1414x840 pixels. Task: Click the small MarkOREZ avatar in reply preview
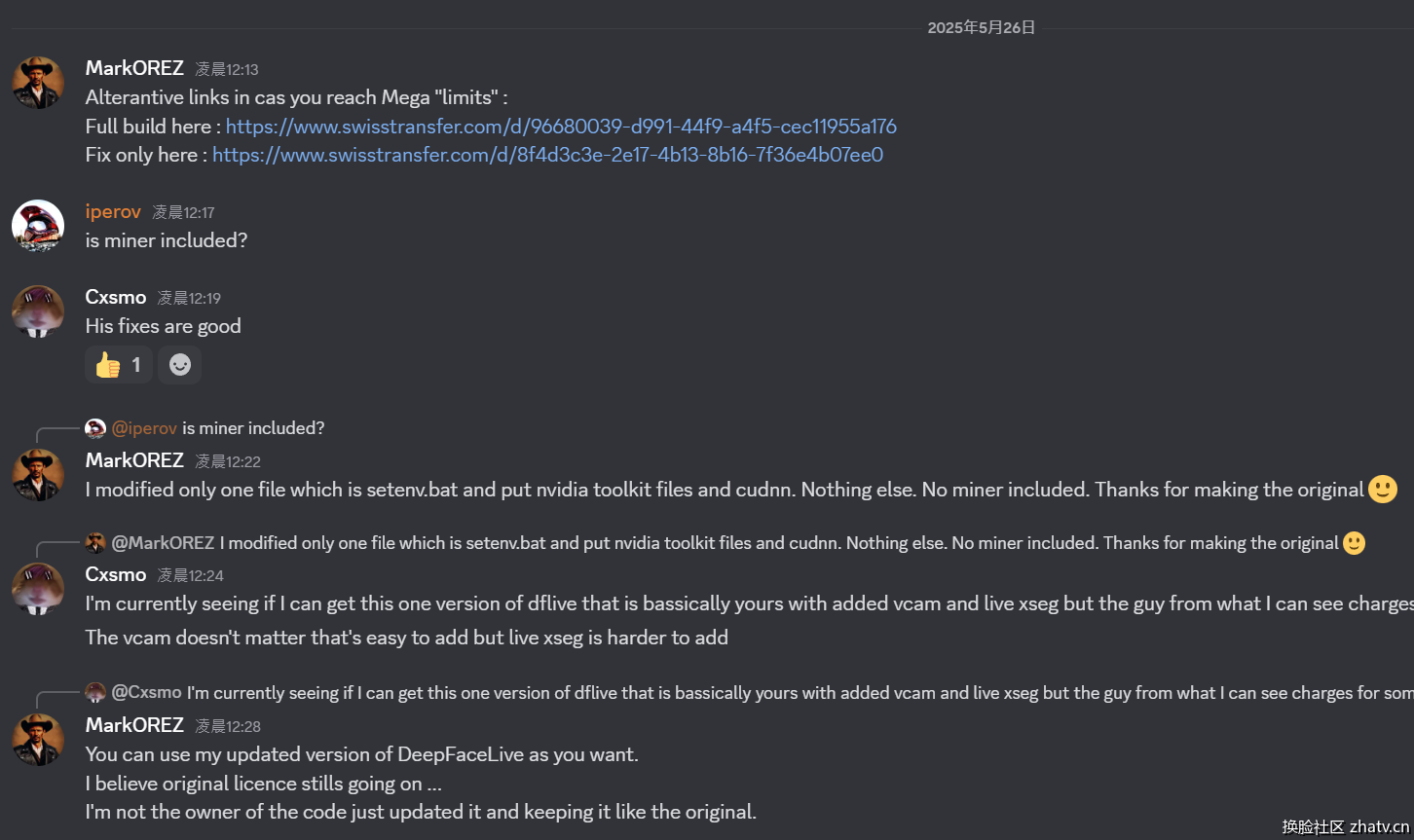pos(95,543)
